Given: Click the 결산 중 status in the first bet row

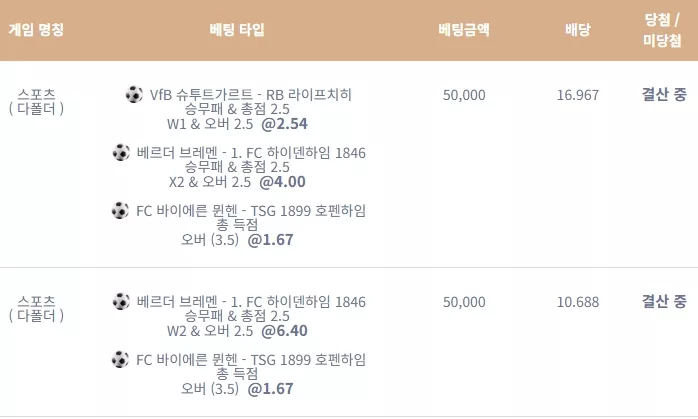Looking at the screenshot, I should 664,94.
